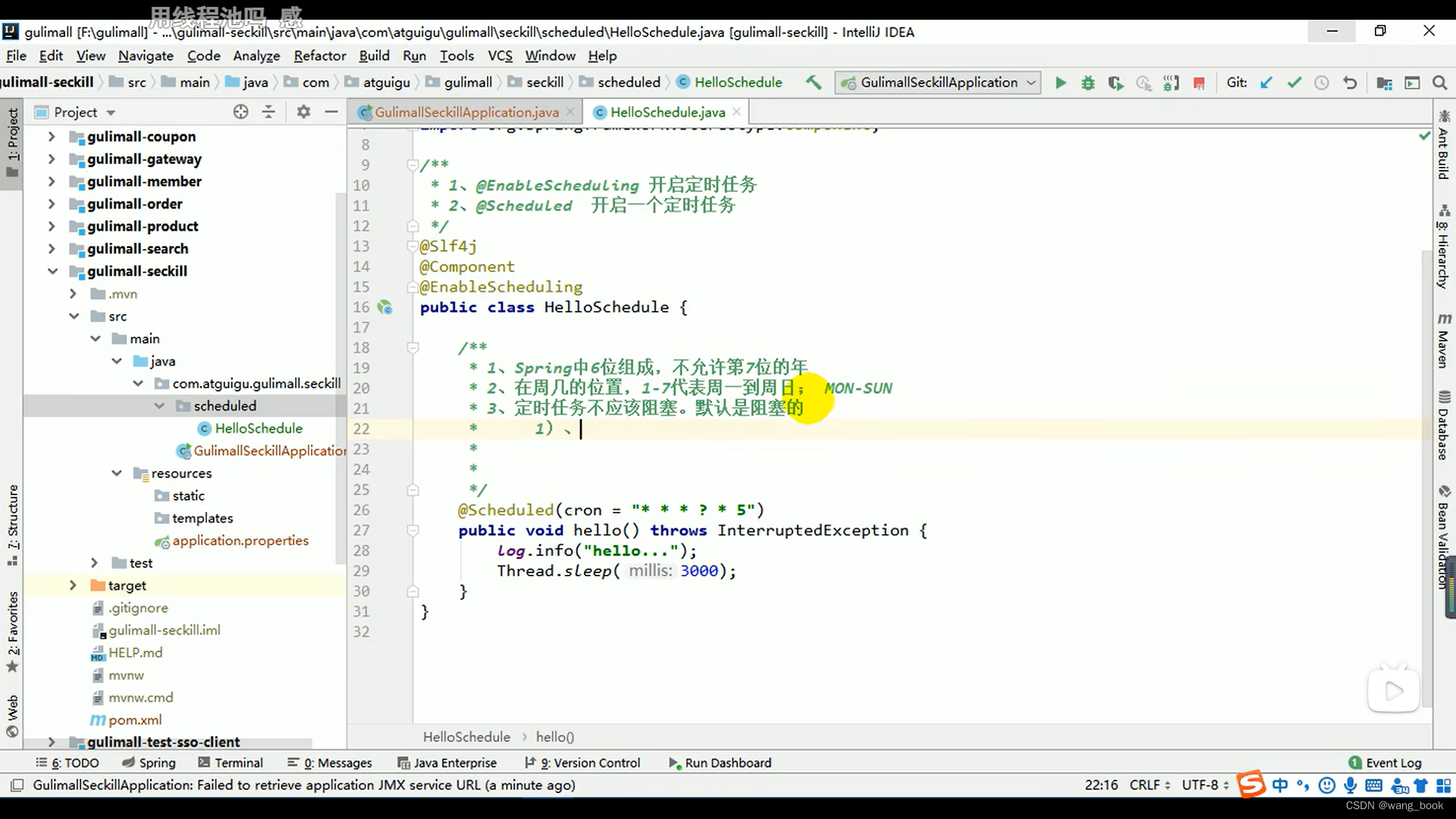
Task: Click the Run button to execute application
Action: pyautogui.click(x=1060, y=82)
